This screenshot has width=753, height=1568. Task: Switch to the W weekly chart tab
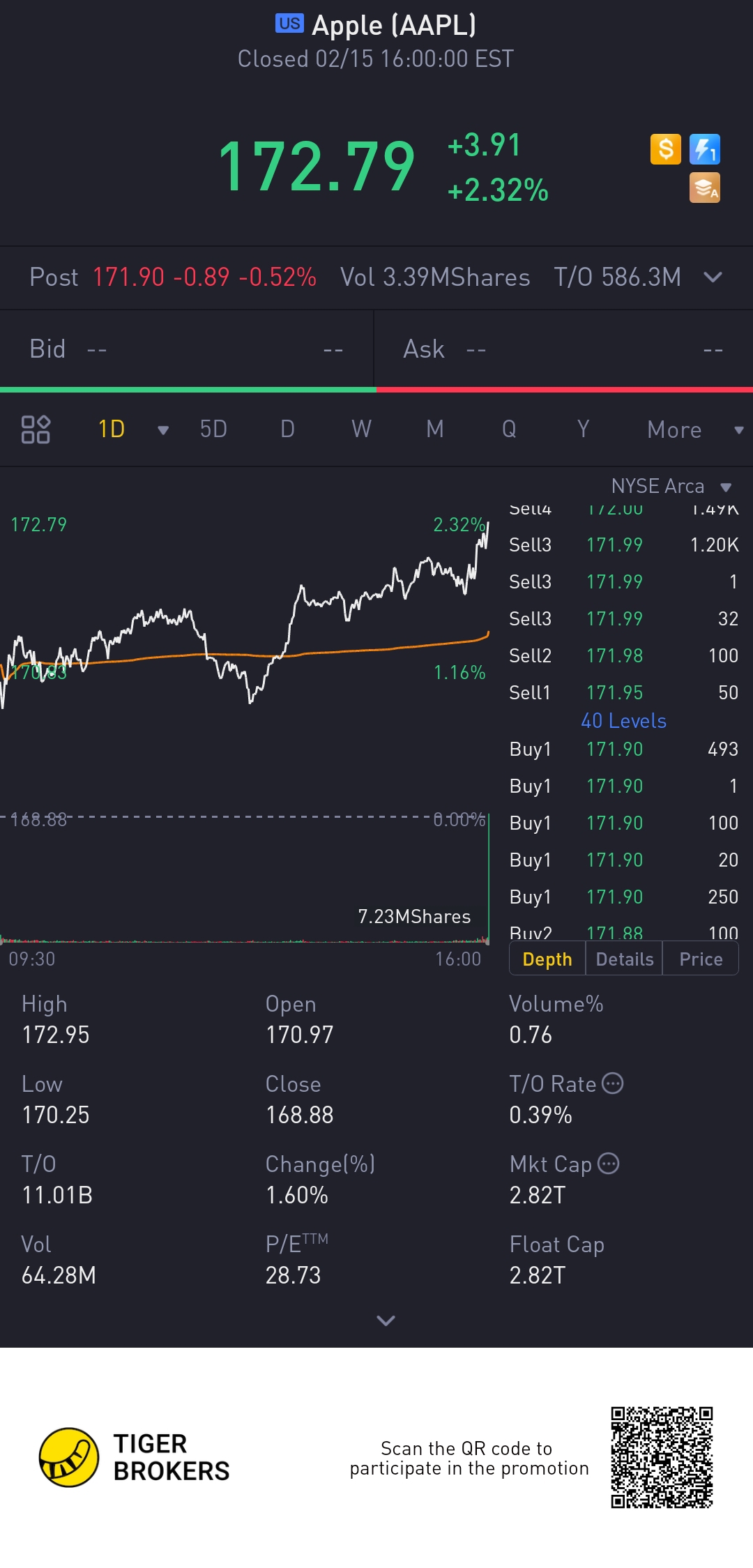pos(361,429)
